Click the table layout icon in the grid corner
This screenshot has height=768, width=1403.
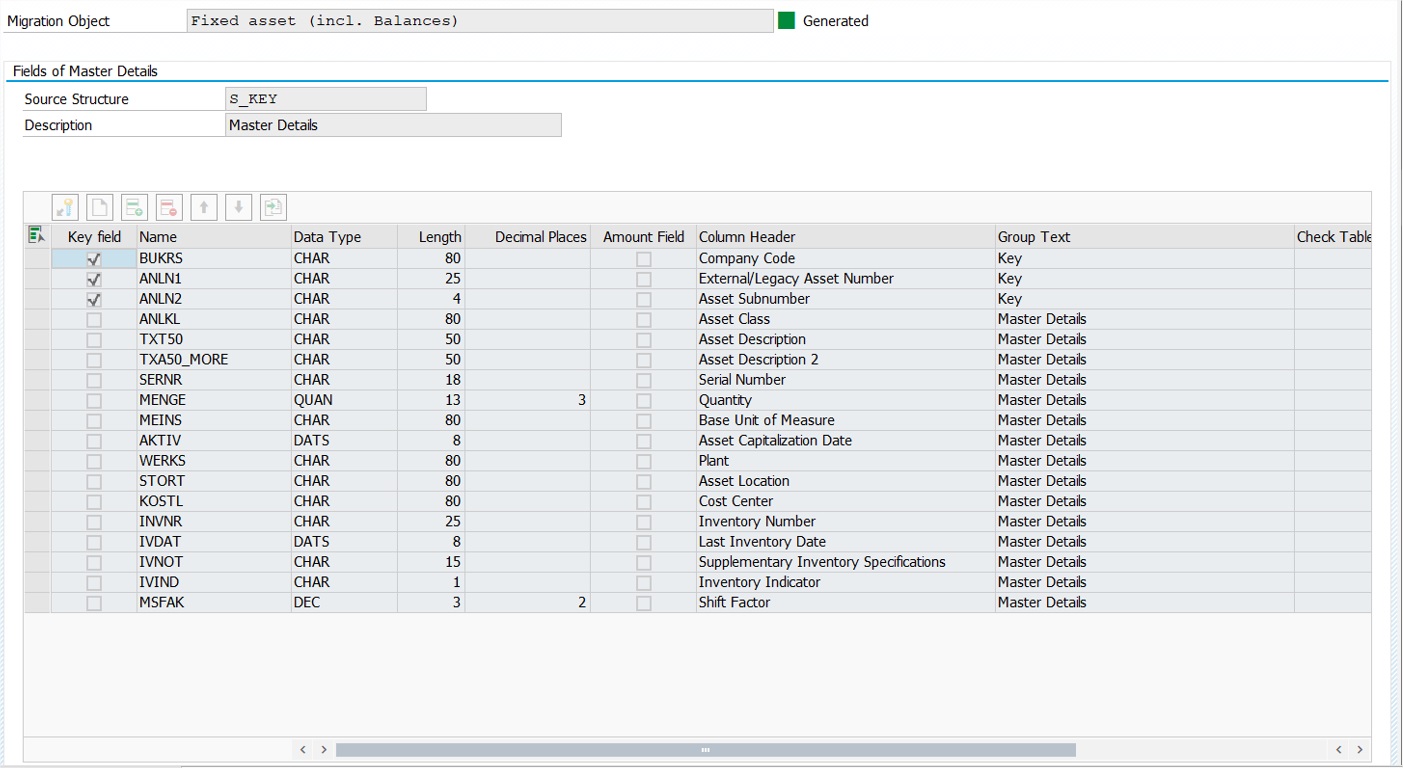(x=37, y=236)
